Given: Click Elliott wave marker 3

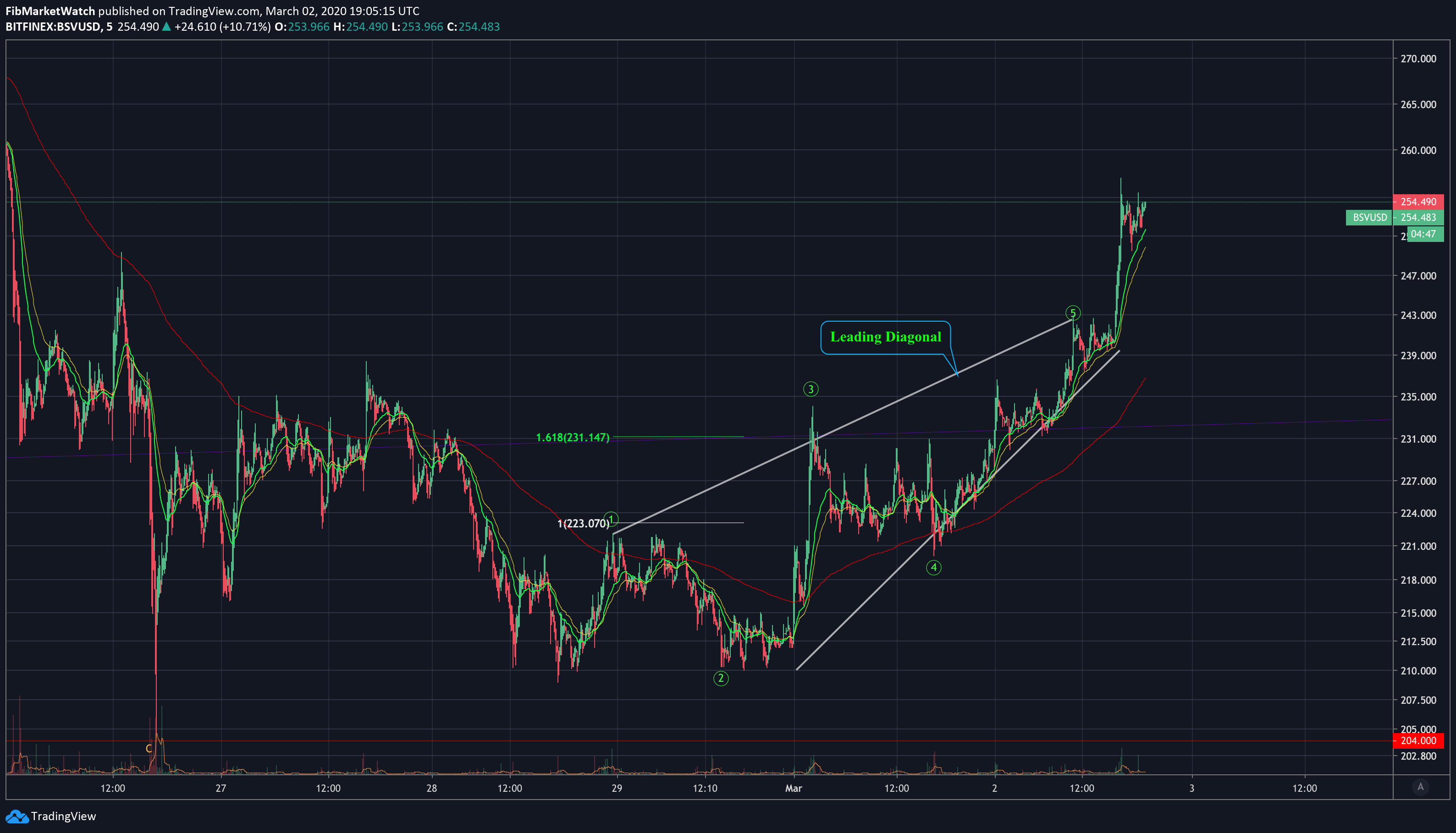Looking at the screenshot, I should [x=811, y=389].
